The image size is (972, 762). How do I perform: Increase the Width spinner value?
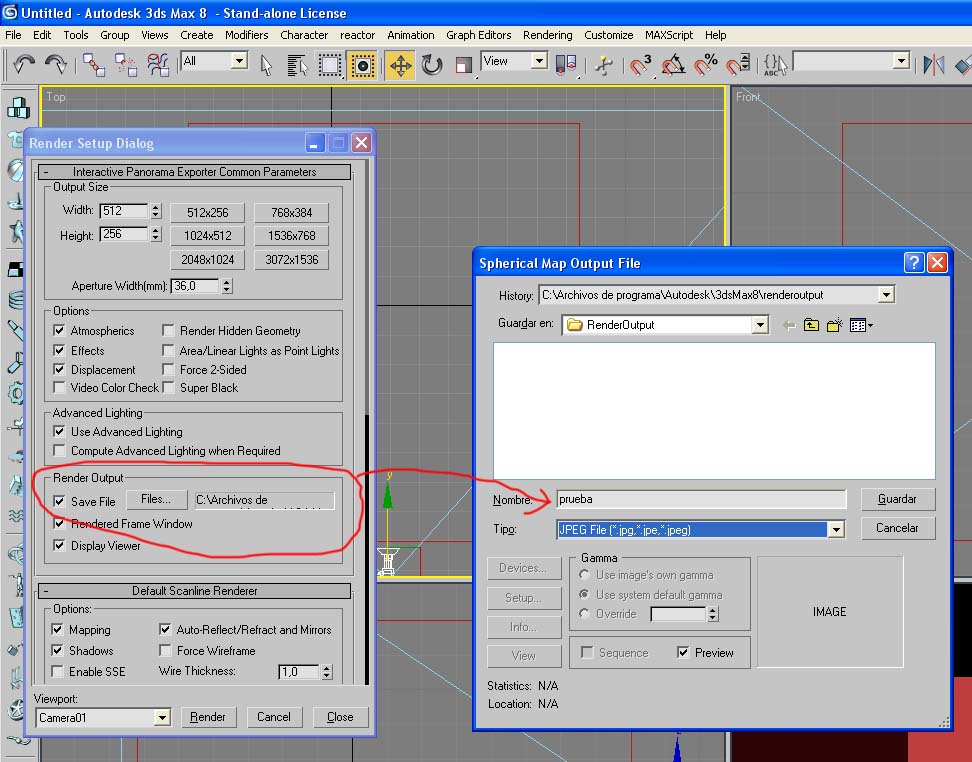coord(156,207)
